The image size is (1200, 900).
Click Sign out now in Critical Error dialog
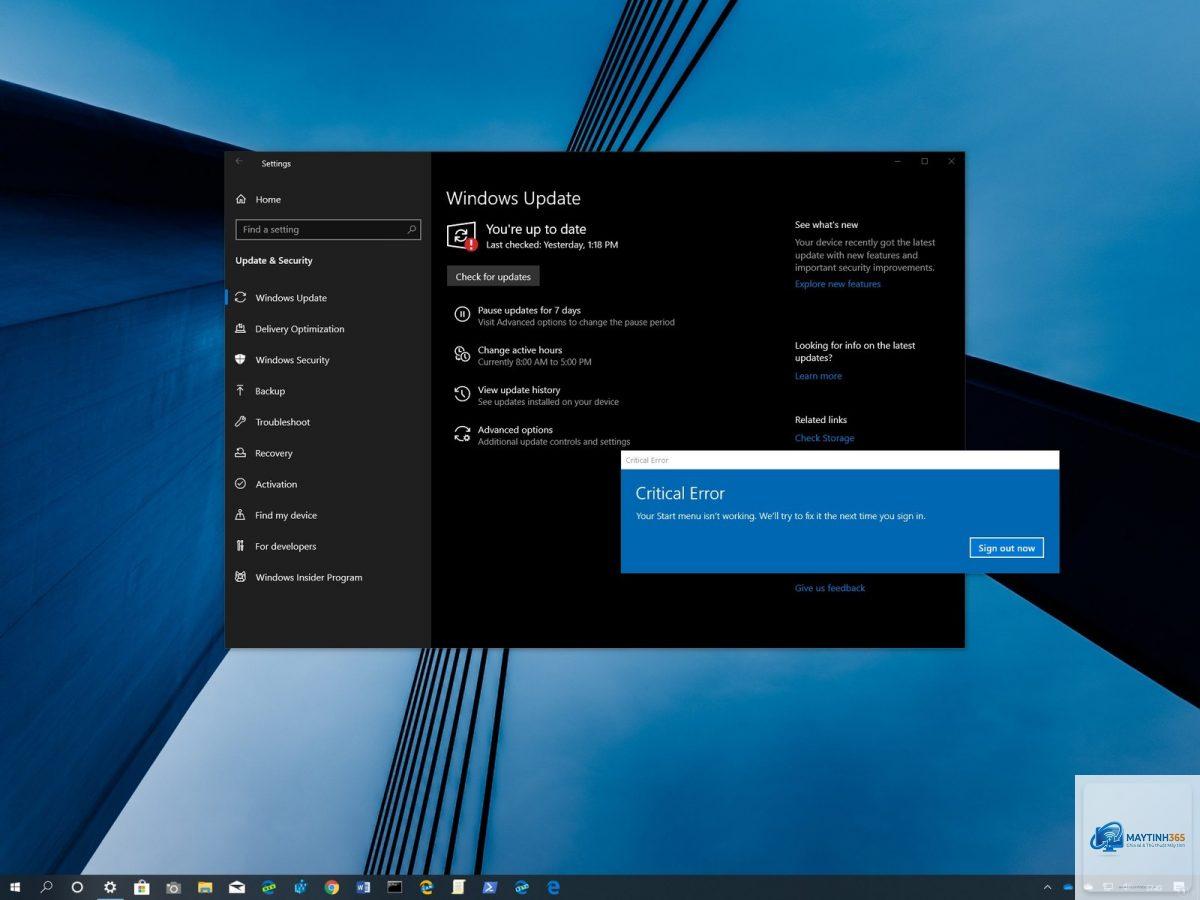point(1006,548)
